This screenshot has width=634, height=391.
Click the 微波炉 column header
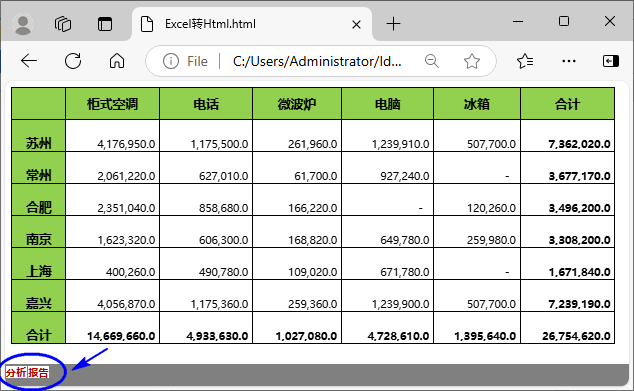297,104
